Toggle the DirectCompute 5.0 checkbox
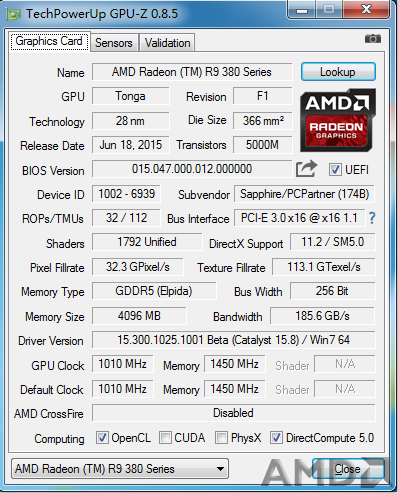Image resolution: width=398 pixels, height=493 pixels. tap(276, 438)
